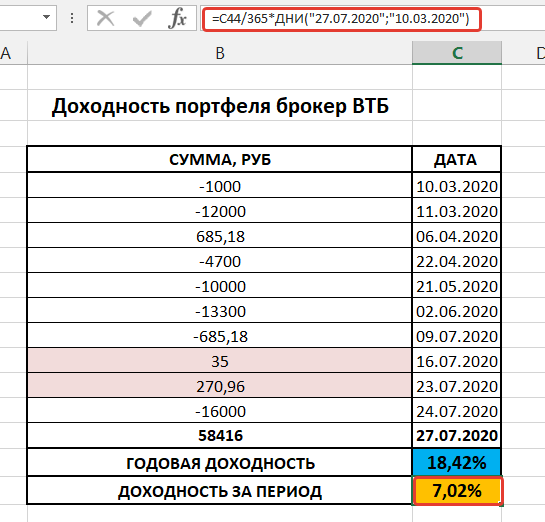Select the bold cell with value 58416
Viewport: 545px width, 522px height.
[x=220, y=435]
